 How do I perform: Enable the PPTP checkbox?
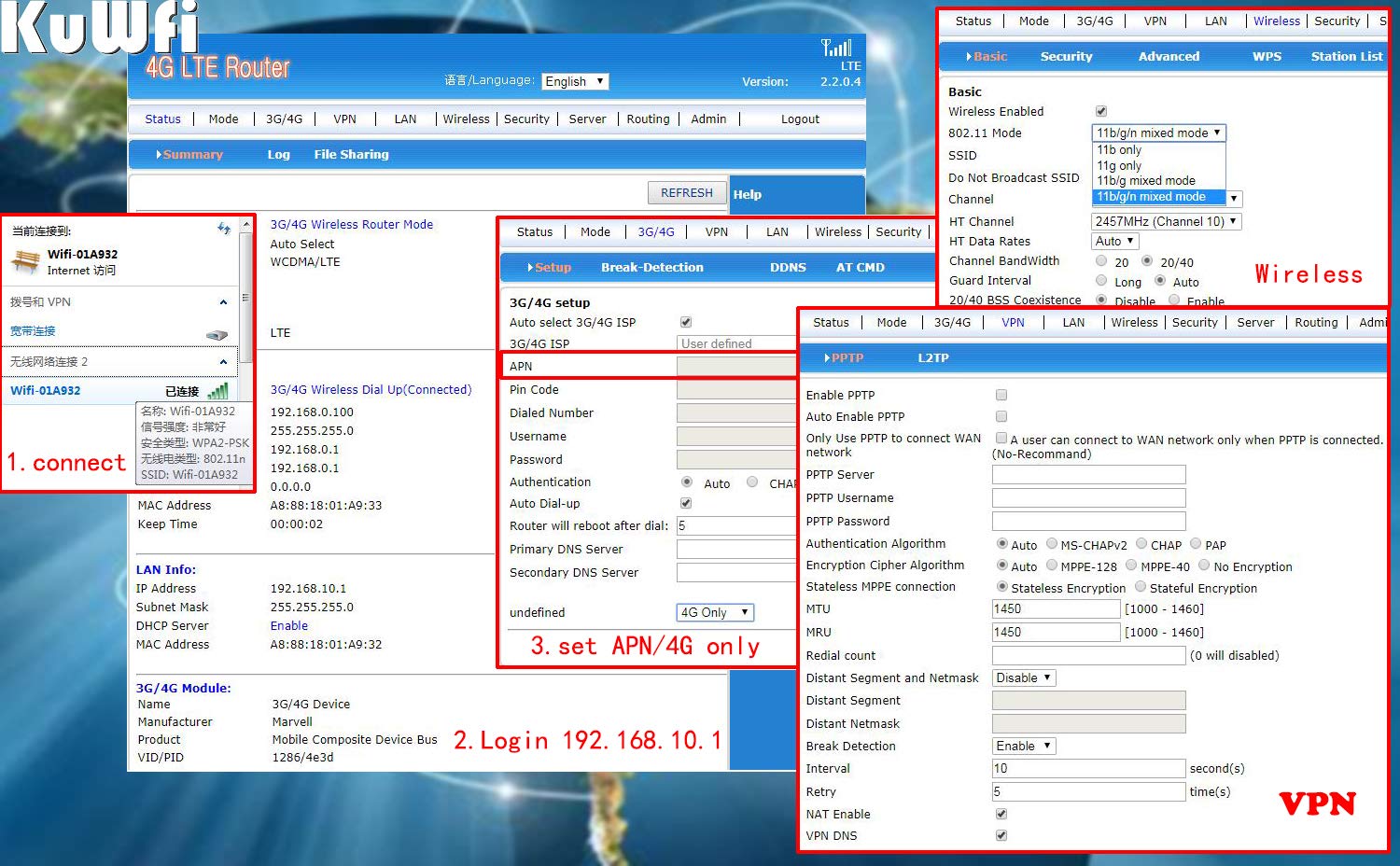tap(1001, 395)
